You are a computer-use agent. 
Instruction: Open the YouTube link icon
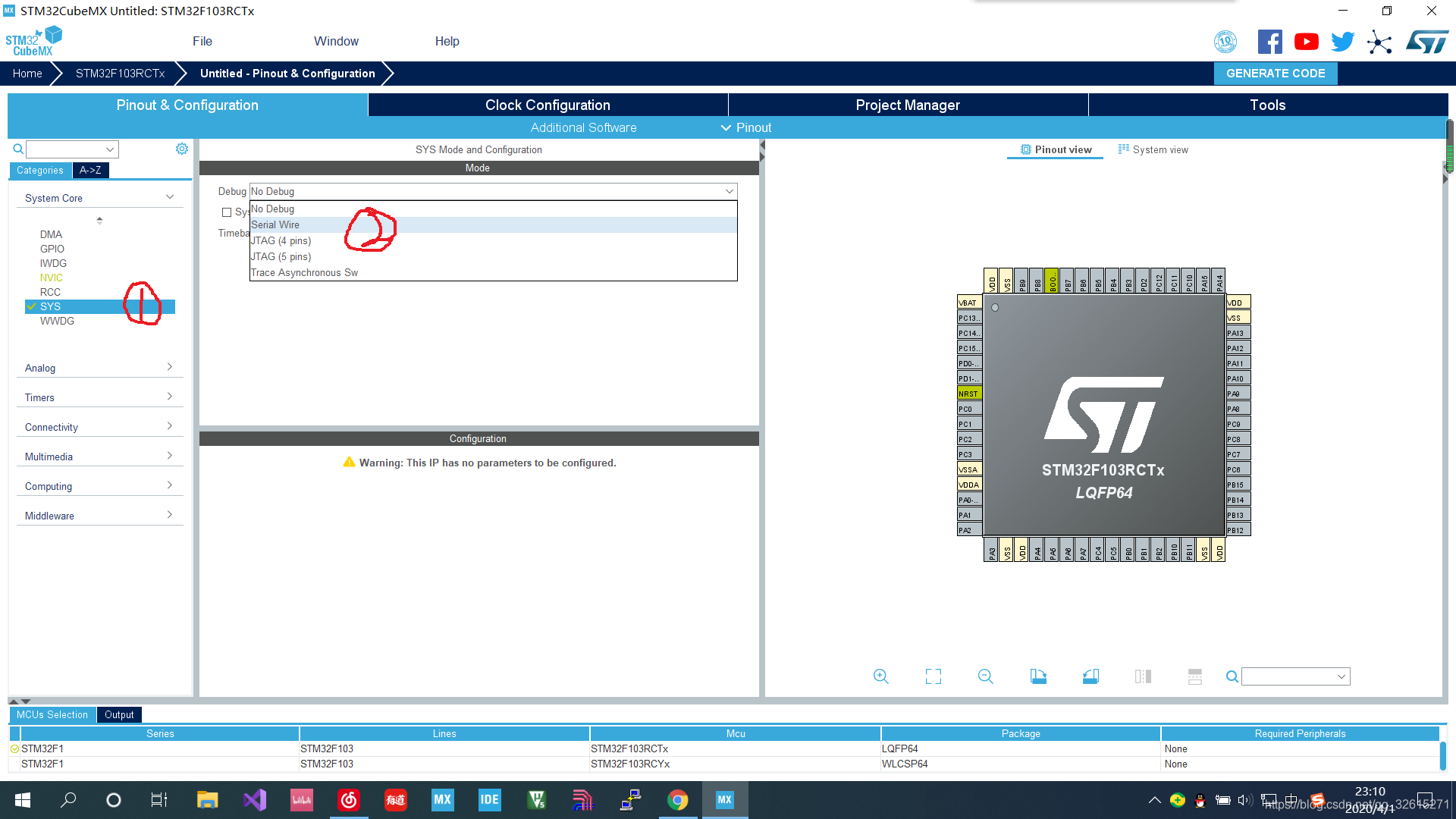click(x=1306, y=42)
